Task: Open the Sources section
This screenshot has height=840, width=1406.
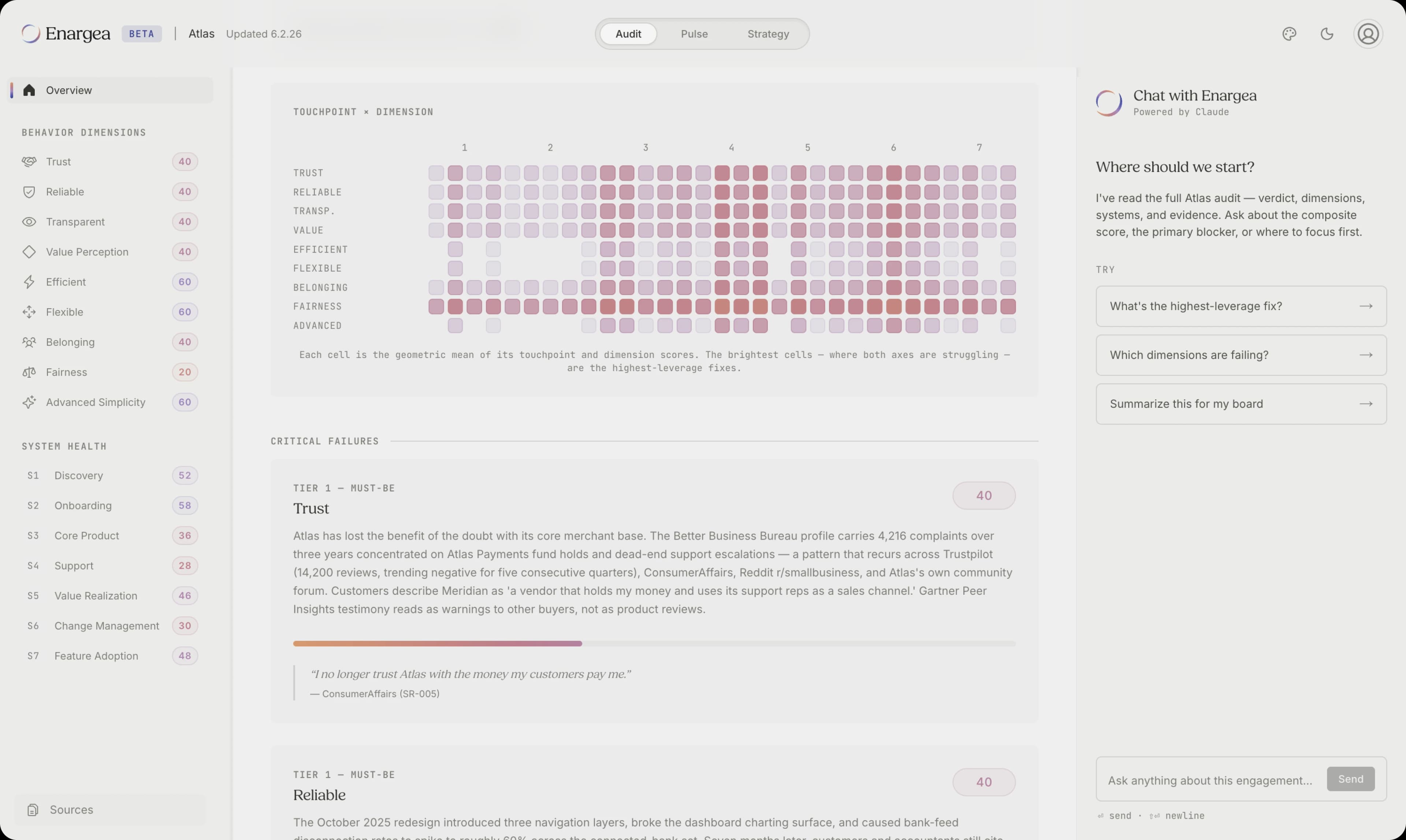Action: pyautogui.click(x=111, y=810)
